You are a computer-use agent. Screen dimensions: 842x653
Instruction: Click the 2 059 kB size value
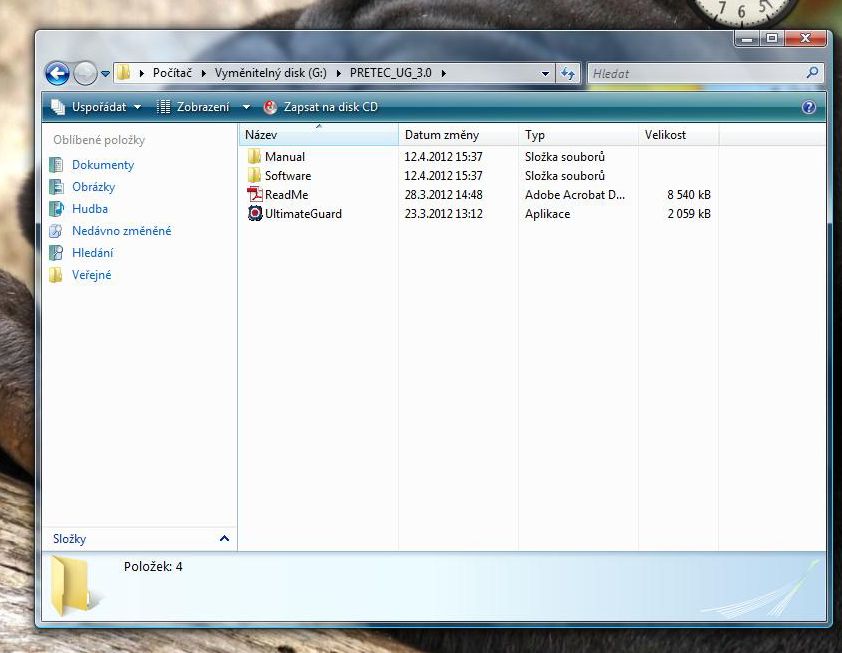point(689,214)
